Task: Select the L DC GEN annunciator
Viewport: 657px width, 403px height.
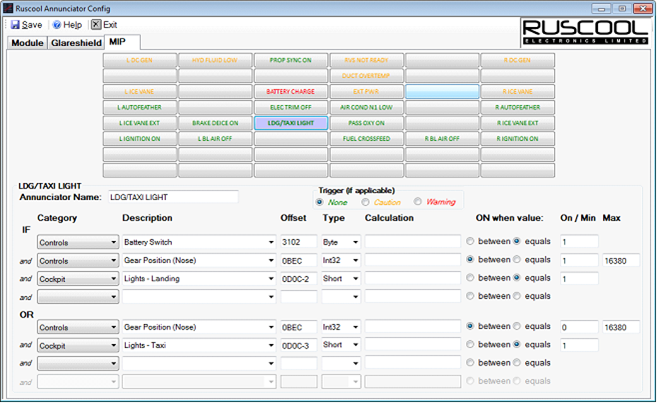Action: (140, 60)
